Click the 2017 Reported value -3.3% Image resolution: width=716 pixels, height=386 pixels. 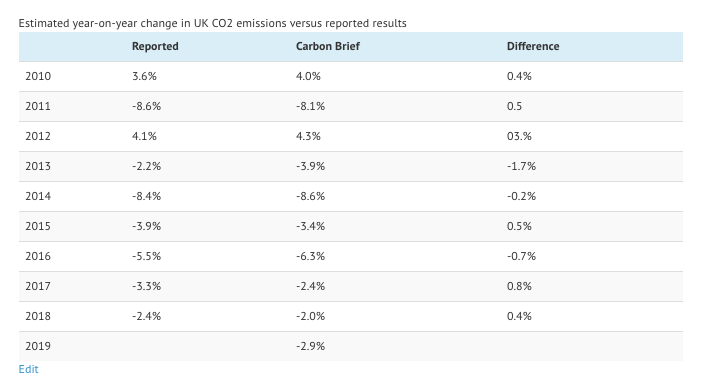(147, 286)
